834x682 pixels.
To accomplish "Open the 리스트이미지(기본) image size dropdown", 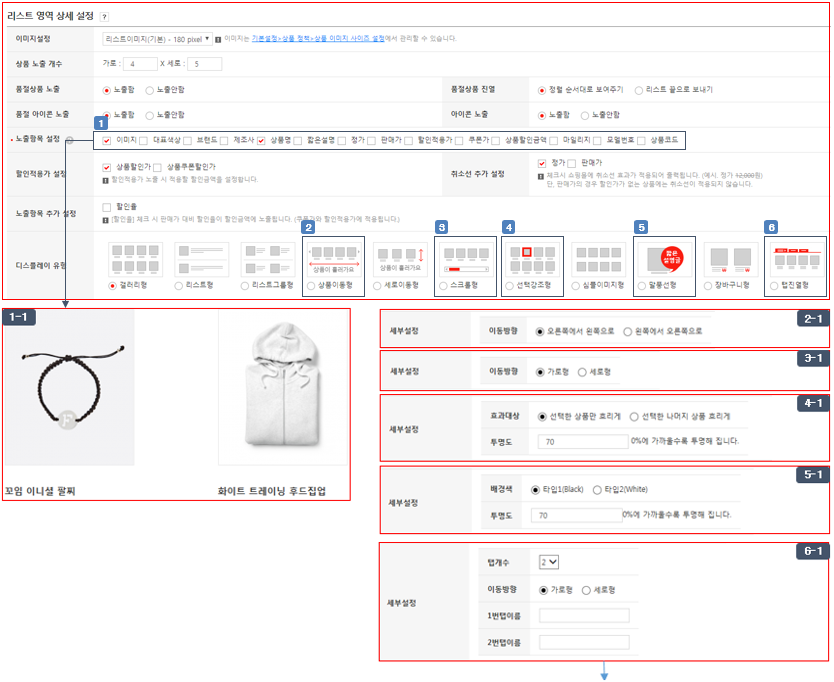I will tap(157, 39).
